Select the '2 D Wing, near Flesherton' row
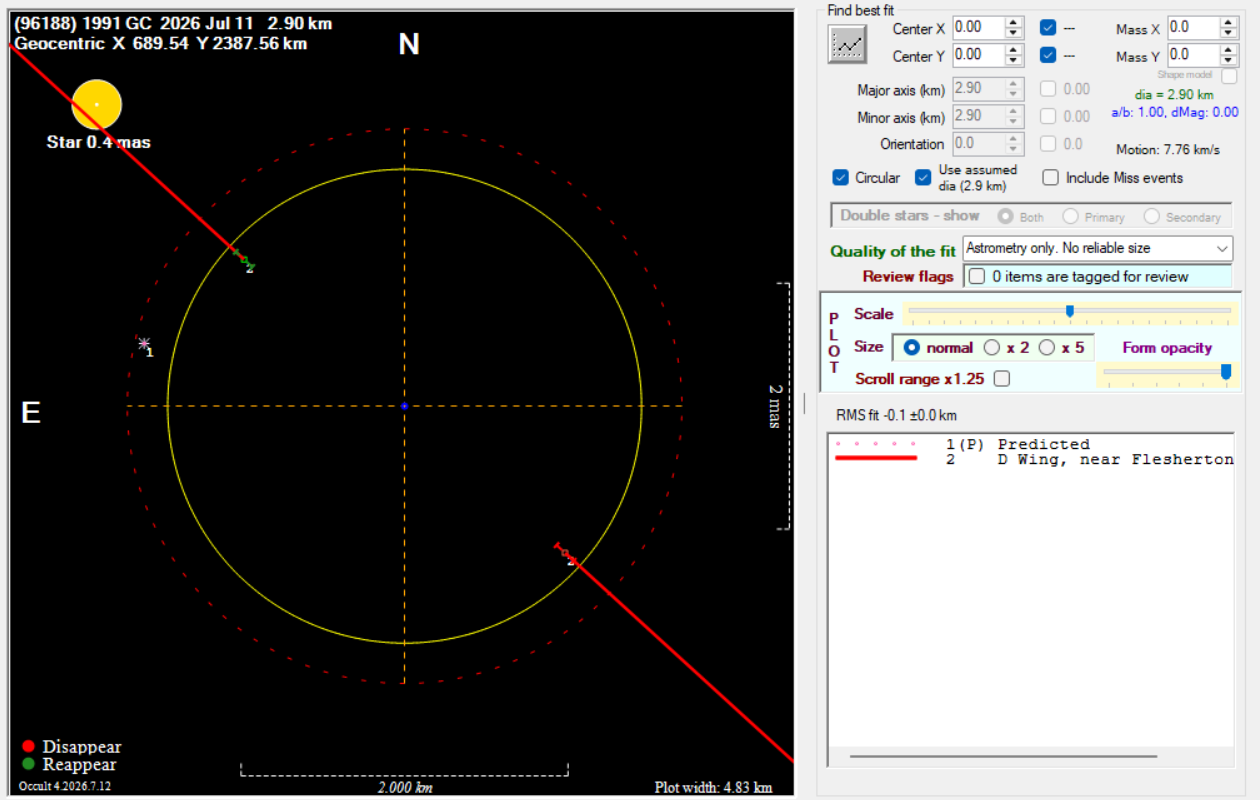This screenshot has height=800, width=1260. (1030, 459)
